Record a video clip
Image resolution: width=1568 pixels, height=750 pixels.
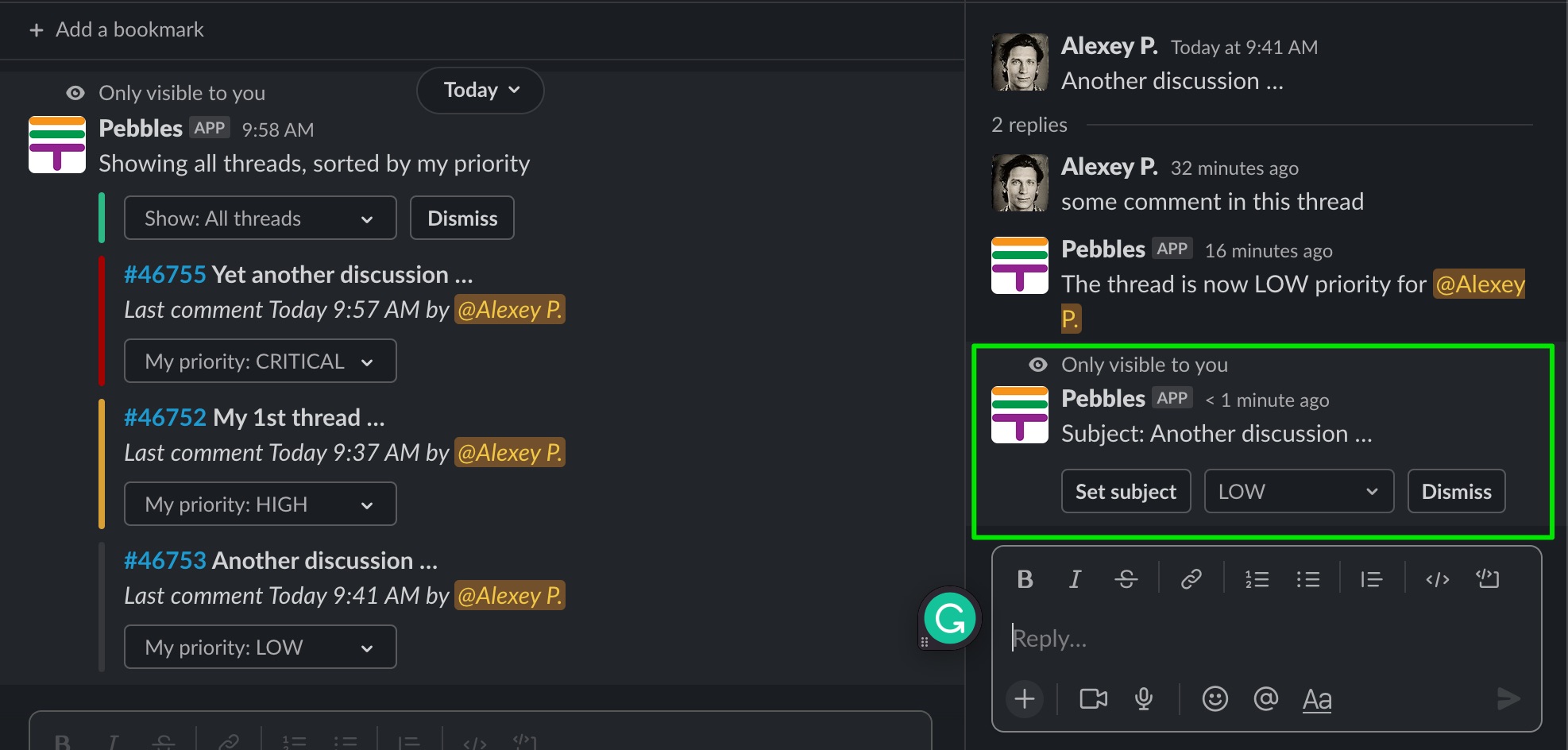(x=1093, y=698)
